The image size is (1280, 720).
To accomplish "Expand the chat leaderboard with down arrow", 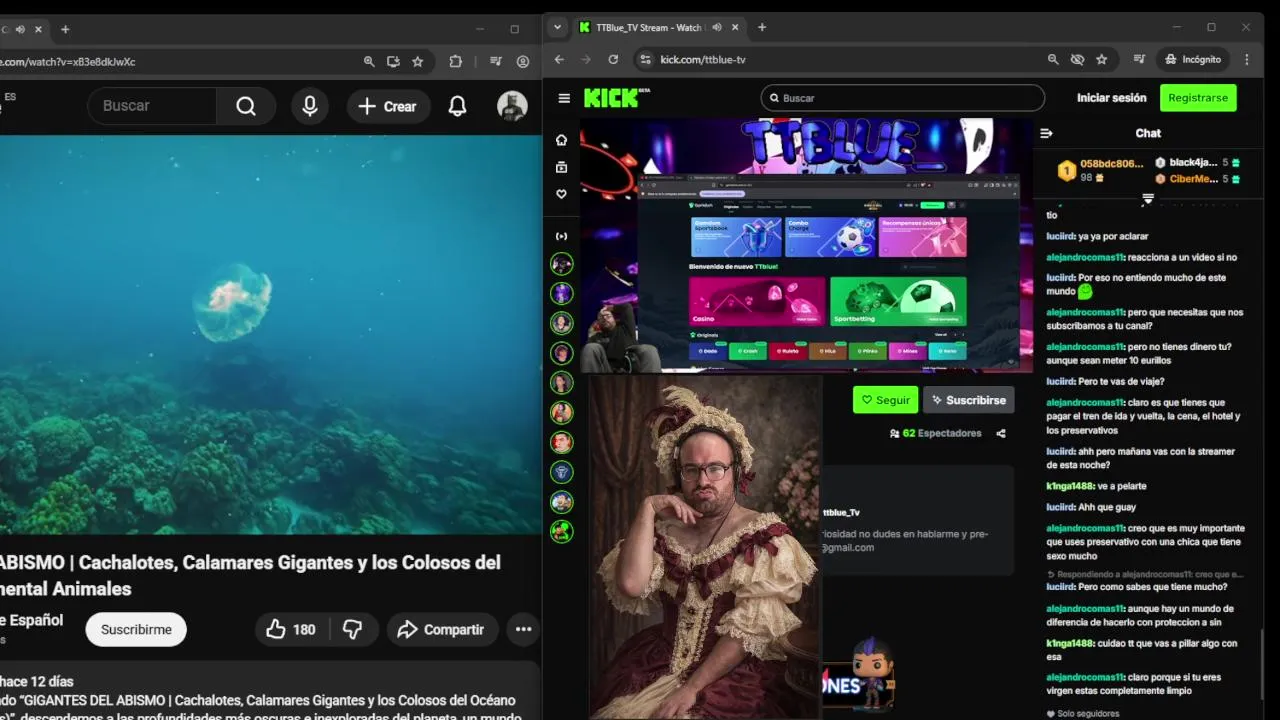I will [1148, 199].
